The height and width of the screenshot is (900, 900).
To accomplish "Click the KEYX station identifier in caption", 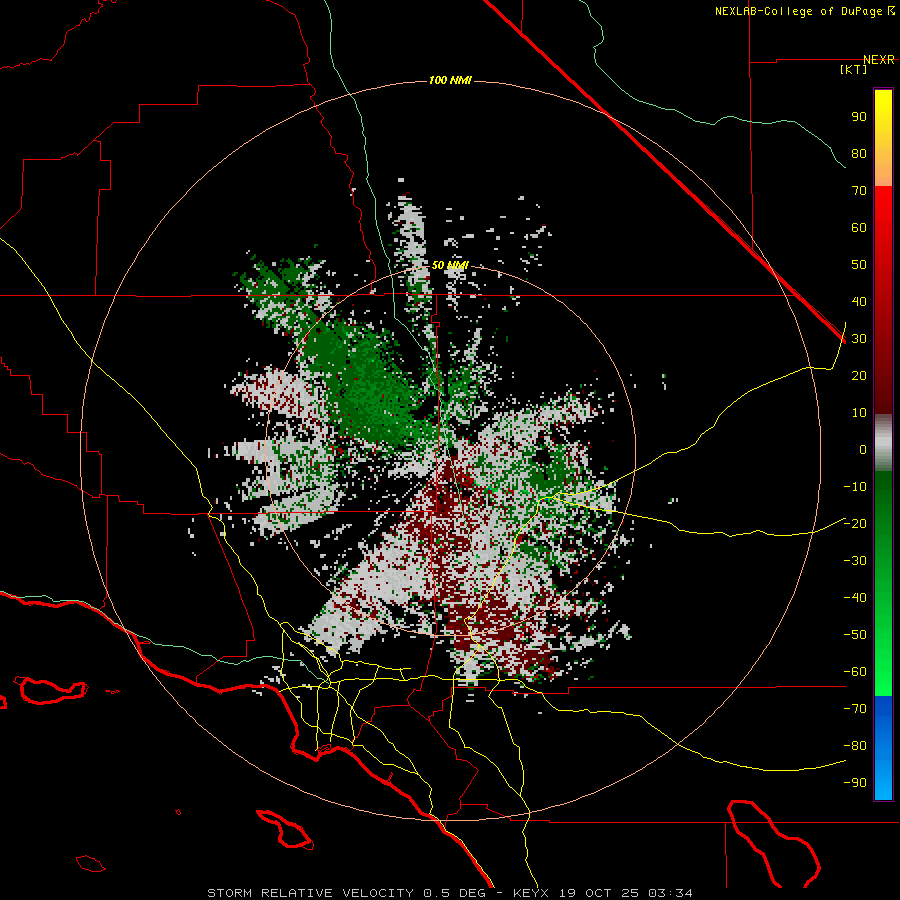I will (531, 893).
